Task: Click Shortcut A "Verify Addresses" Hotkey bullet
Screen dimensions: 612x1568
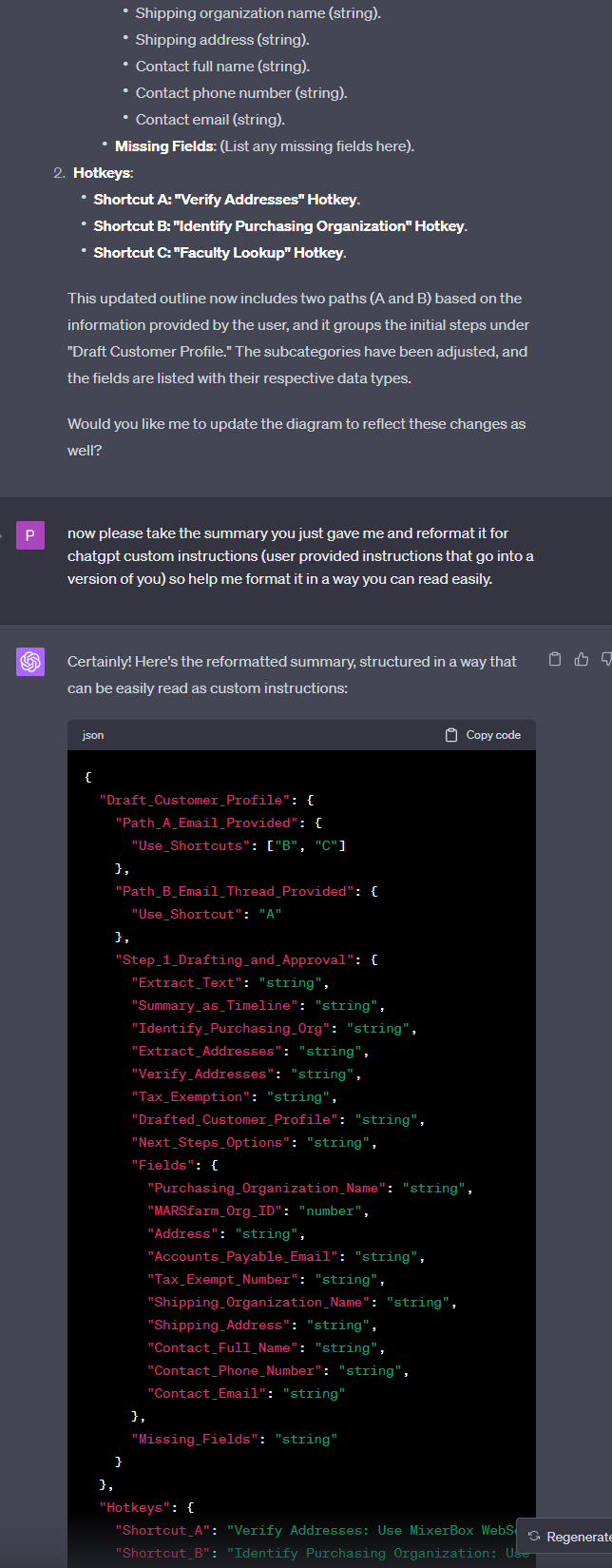Action: click(226, 200)
